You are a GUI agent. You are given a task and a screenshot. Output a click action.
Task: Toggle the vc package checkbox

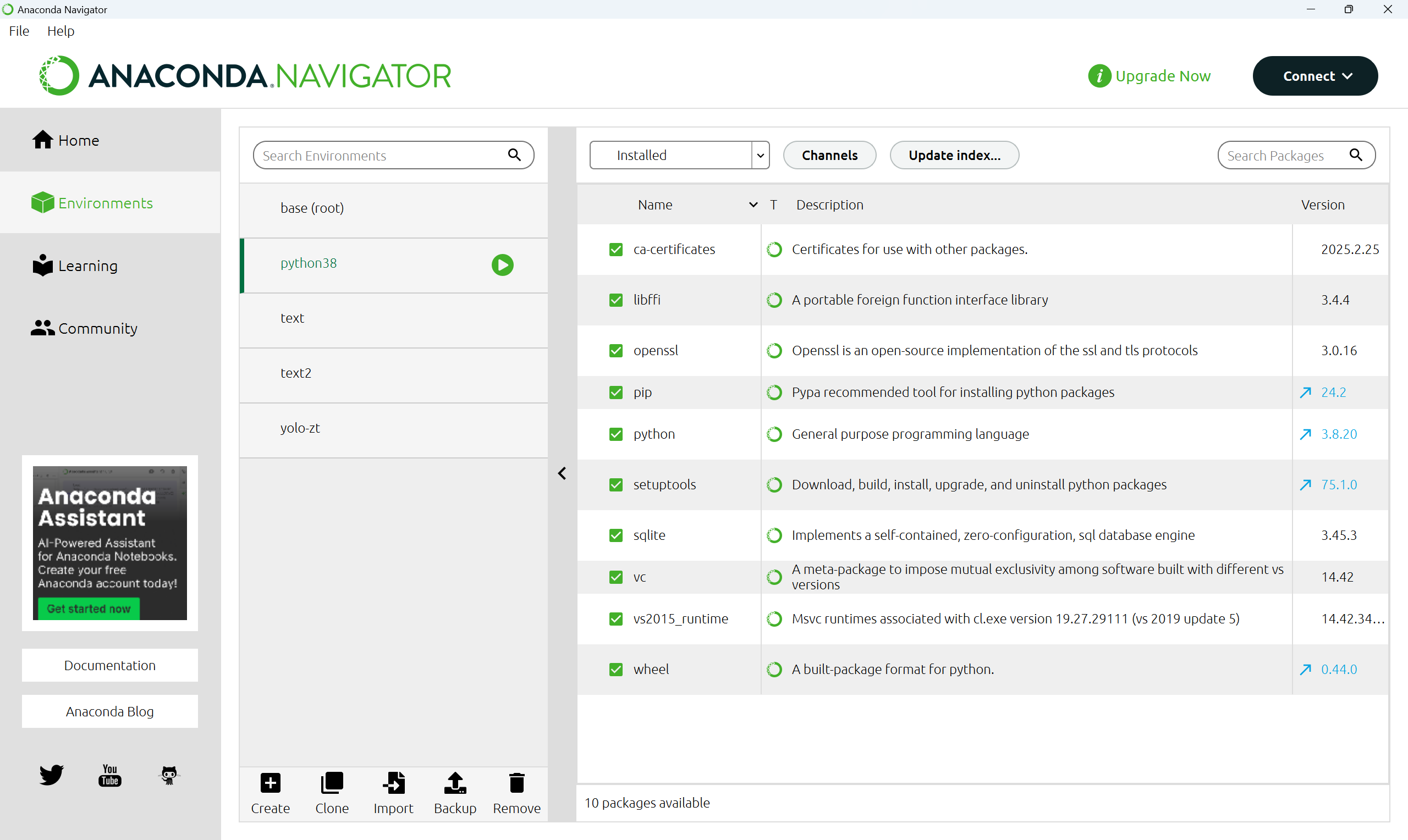615,577
